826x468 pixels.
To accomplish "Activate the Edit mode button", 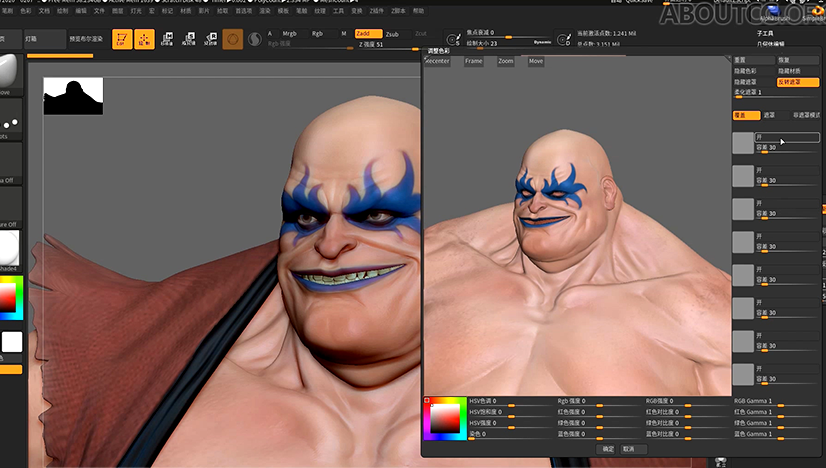I will (122, 39).
